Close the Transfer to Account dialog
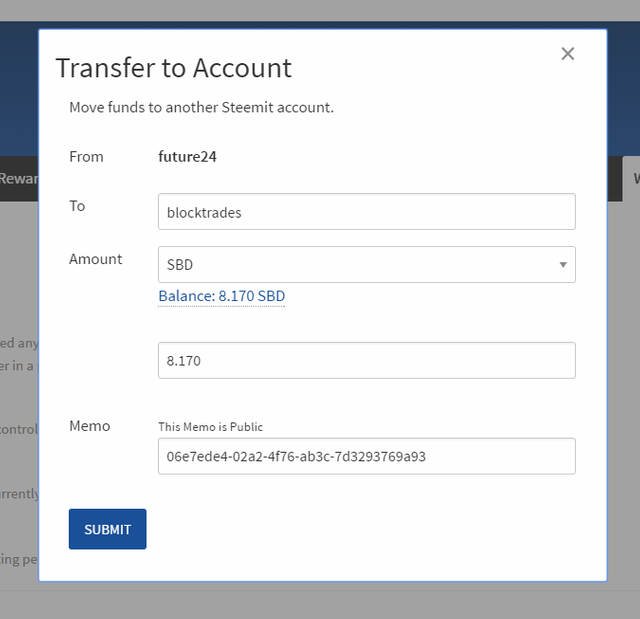The height and width of the screenshot is (619, 640). [567, 53]
